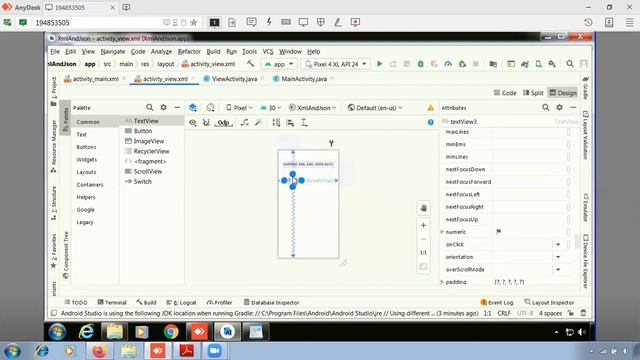This screenshot has width=640, height=360.
Task: Open the blue help question mark
Action: click(431, 122)
